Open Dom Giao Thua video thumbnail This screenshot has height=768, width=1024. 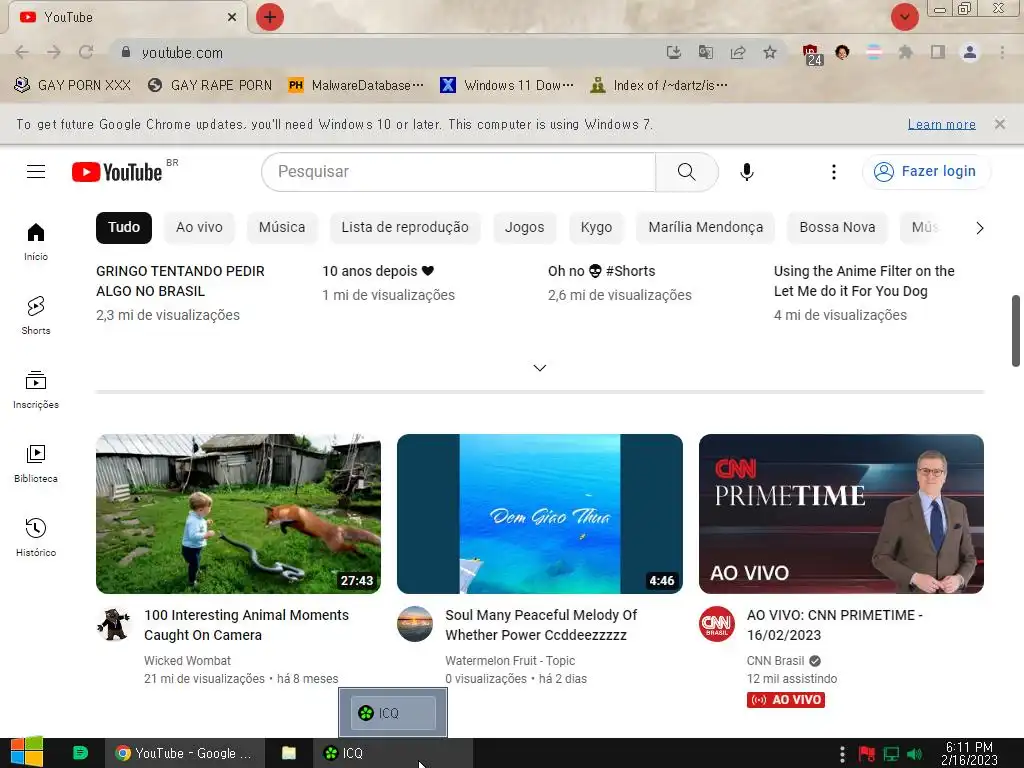click(x=539, y=514)
